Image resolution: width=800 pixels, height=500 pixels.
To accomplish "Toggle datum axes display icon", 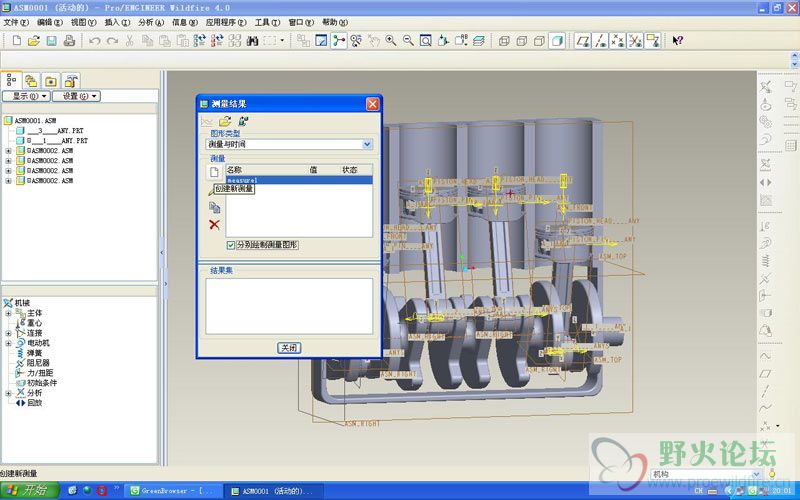I will coord(601,40).
